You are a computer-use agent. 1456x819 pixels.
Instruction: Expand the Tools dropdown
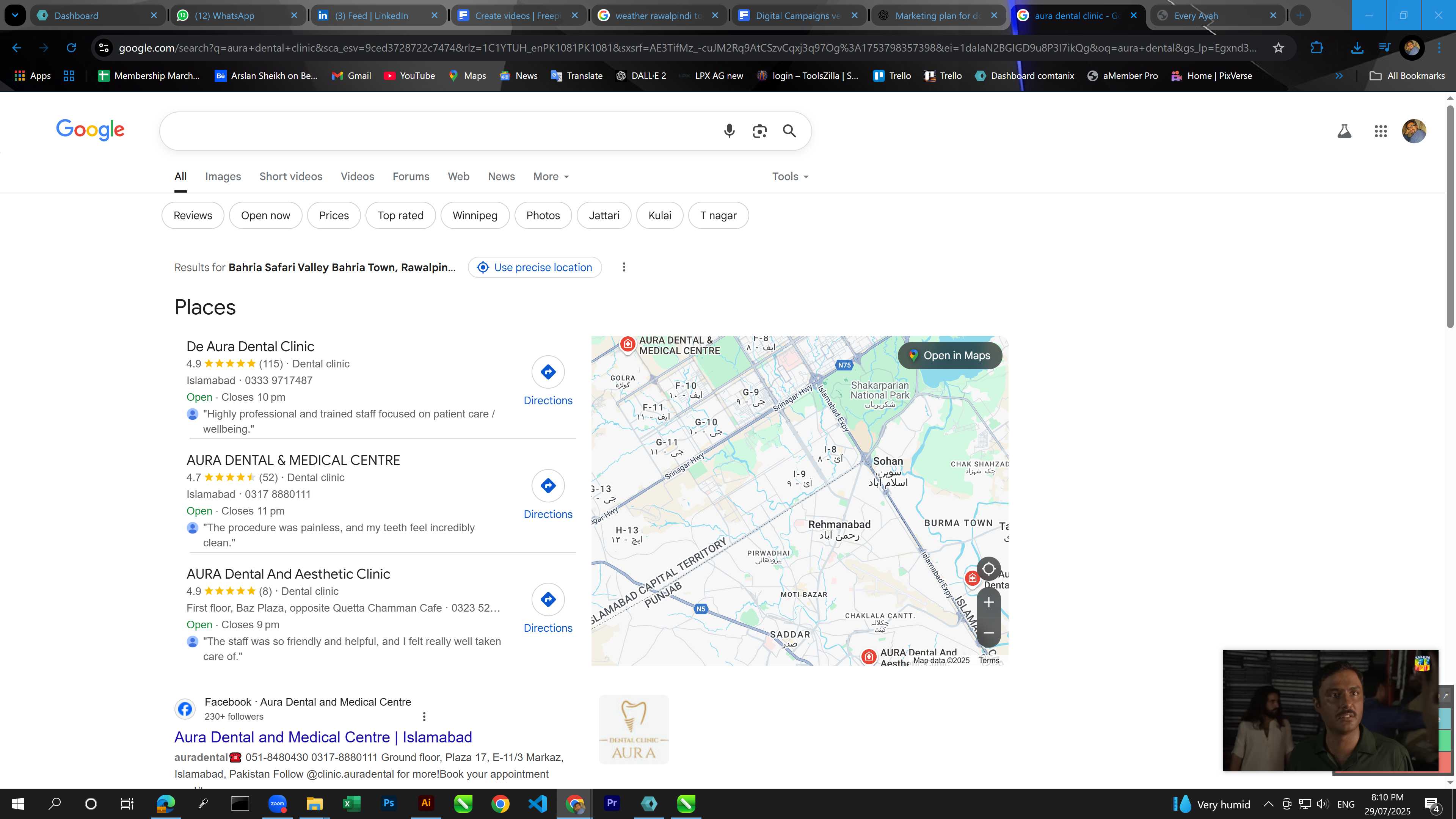coord(790,177)
